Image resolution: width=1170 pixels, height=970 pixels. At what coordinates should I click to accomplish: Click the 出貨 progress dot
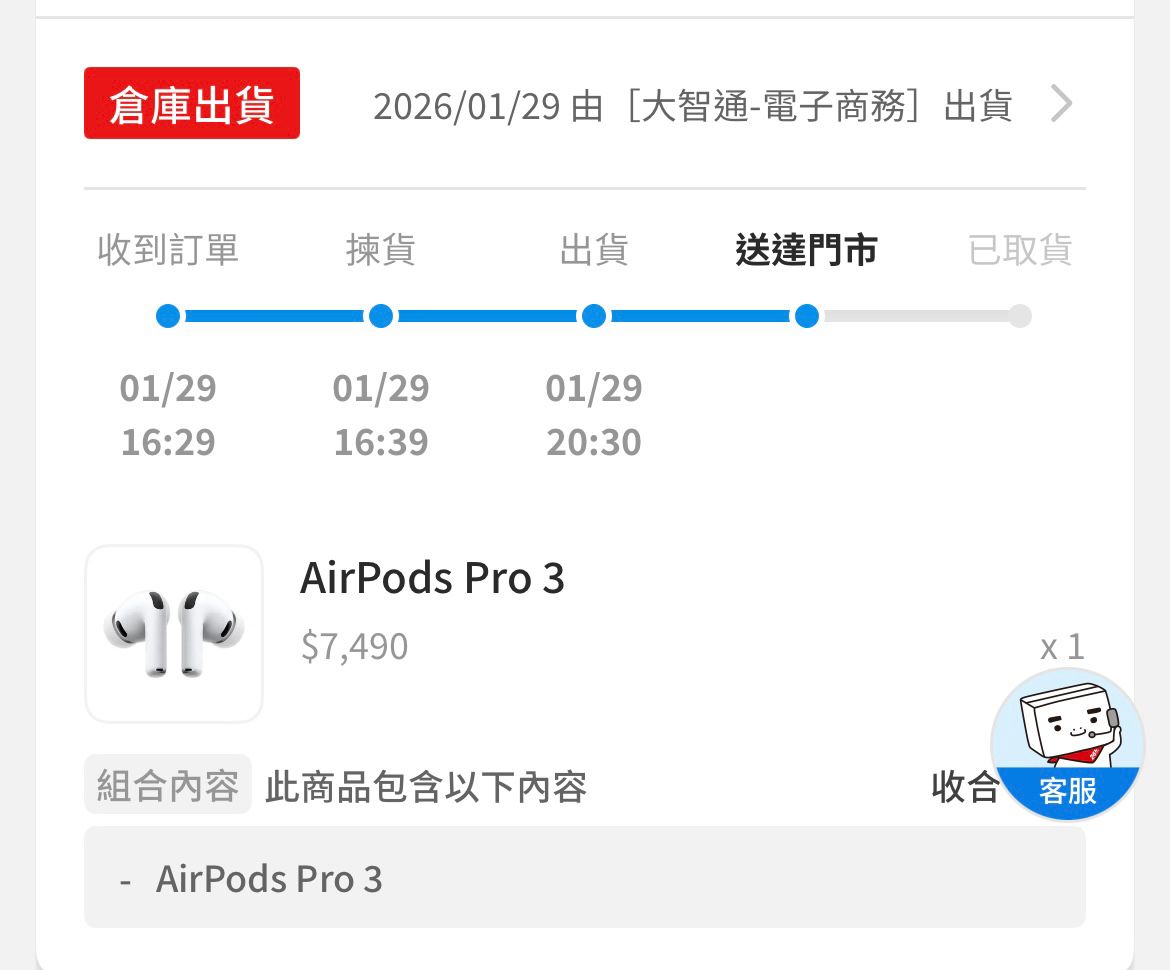tap(594, 317)
